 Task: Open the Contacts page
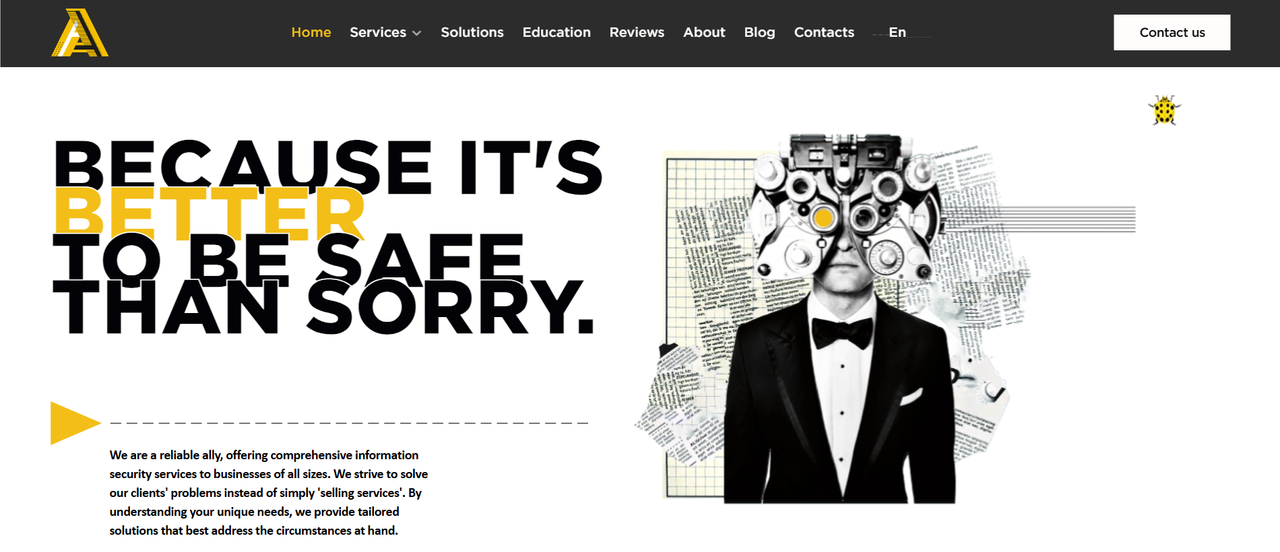tap(824, 32)
